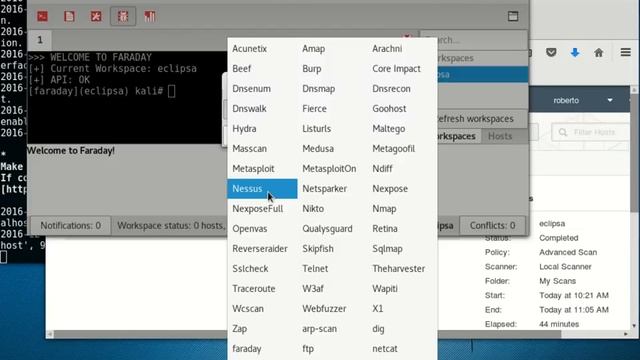Open terminal tab 1
The width and height of the screenshot is (640, 360).
(40, 40)
